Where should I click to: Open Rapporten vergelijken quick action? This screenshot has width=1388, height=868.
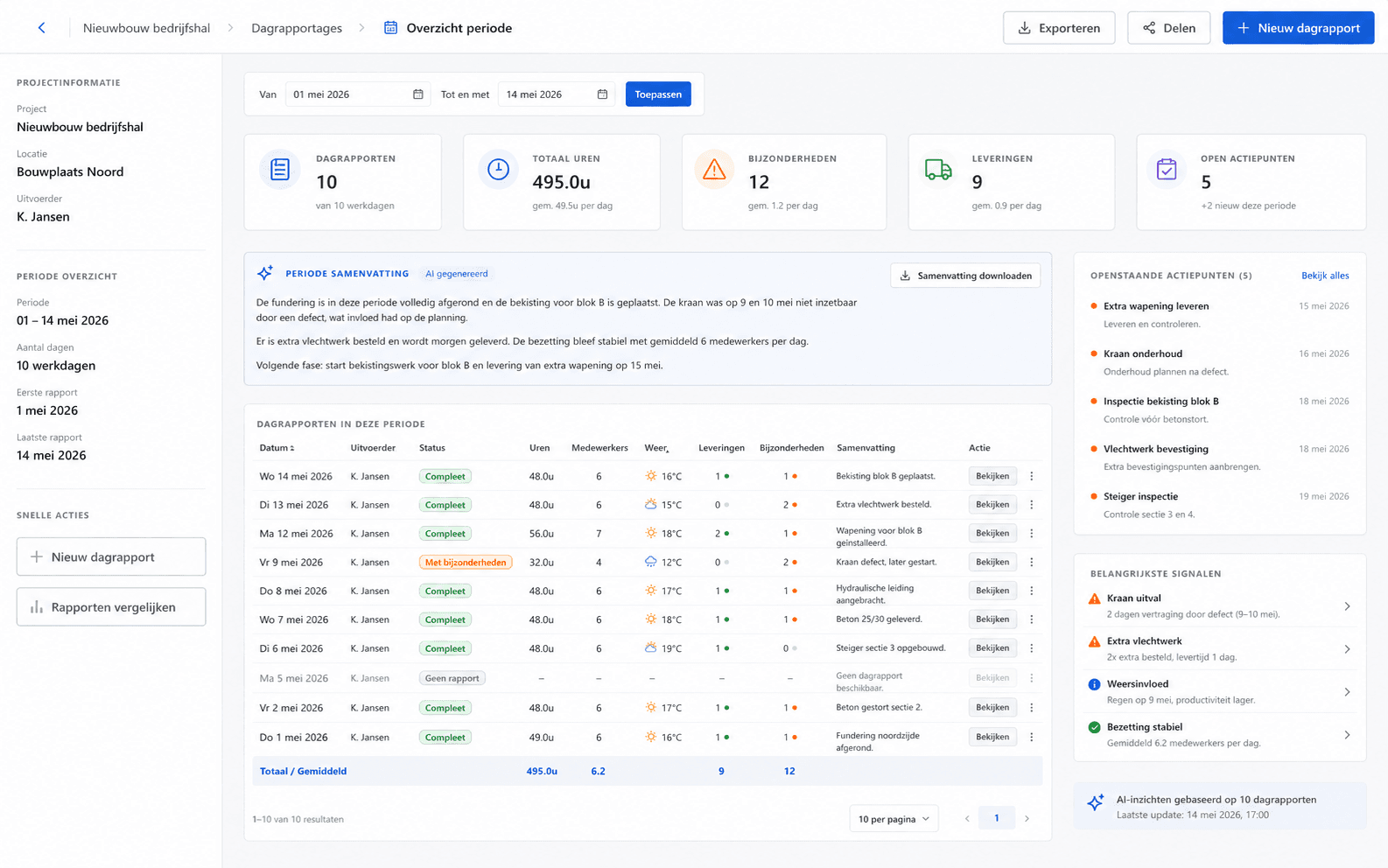111,607
